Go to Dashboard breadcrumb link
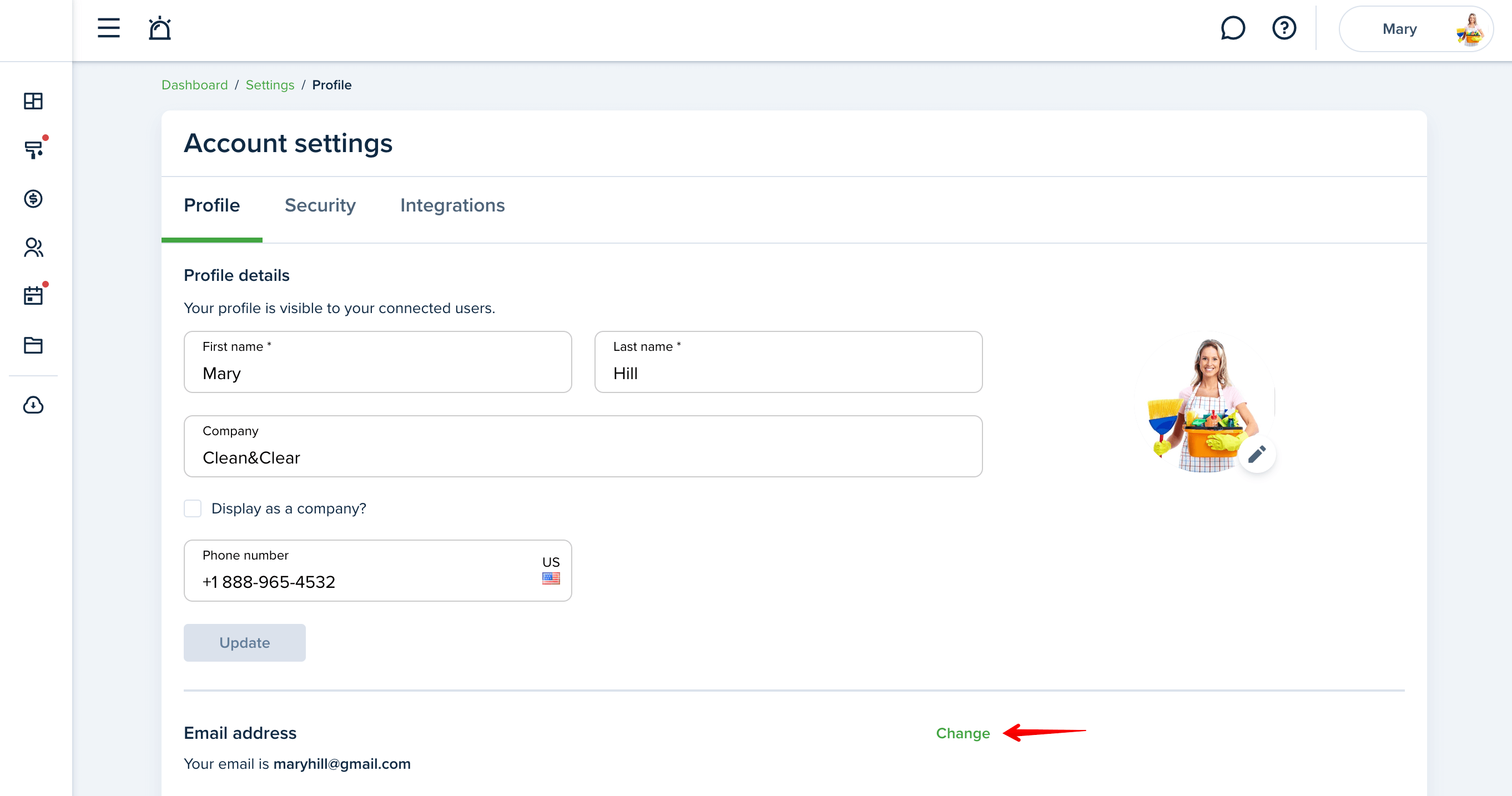 194,85
